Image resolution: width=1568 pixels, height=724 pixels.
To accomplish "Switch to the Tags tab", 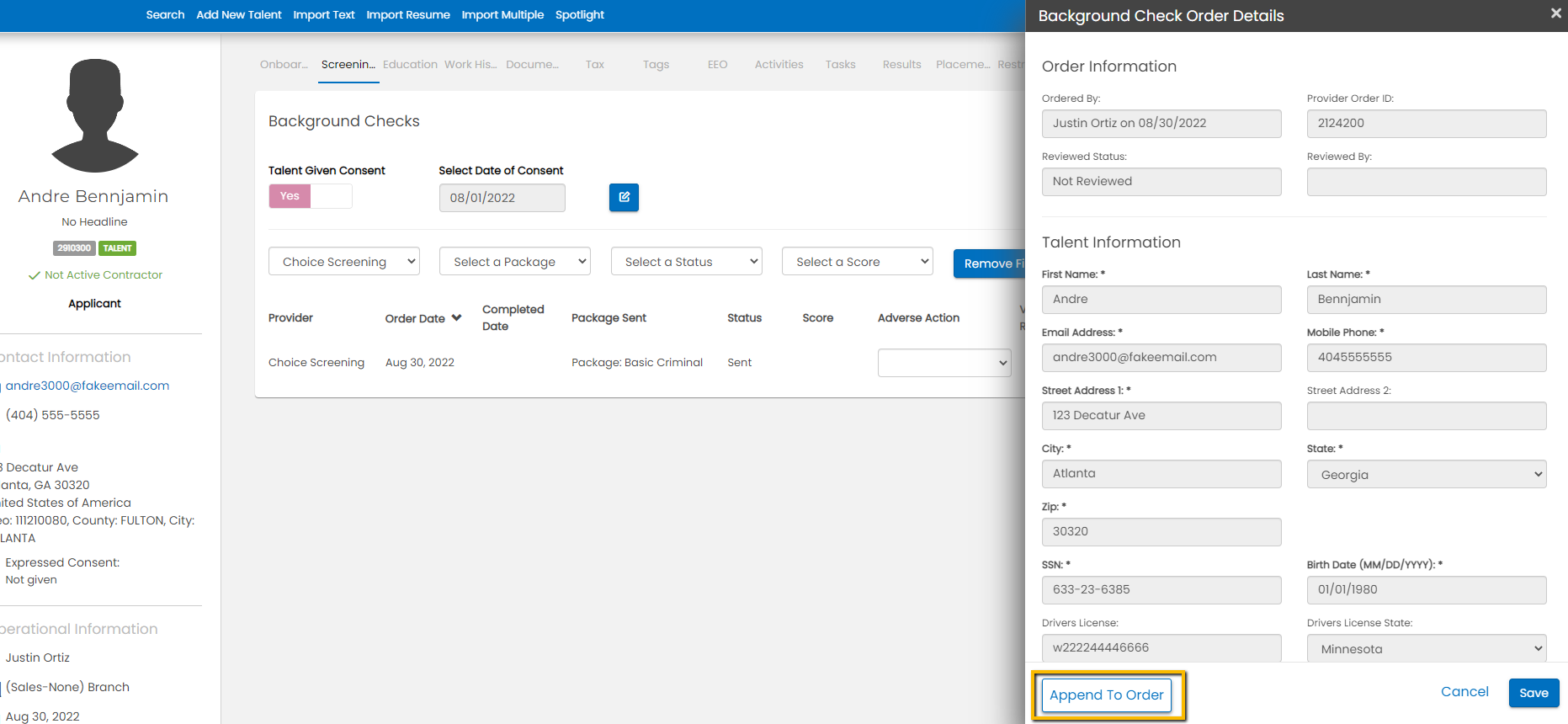I will click(x=656, y=65).
